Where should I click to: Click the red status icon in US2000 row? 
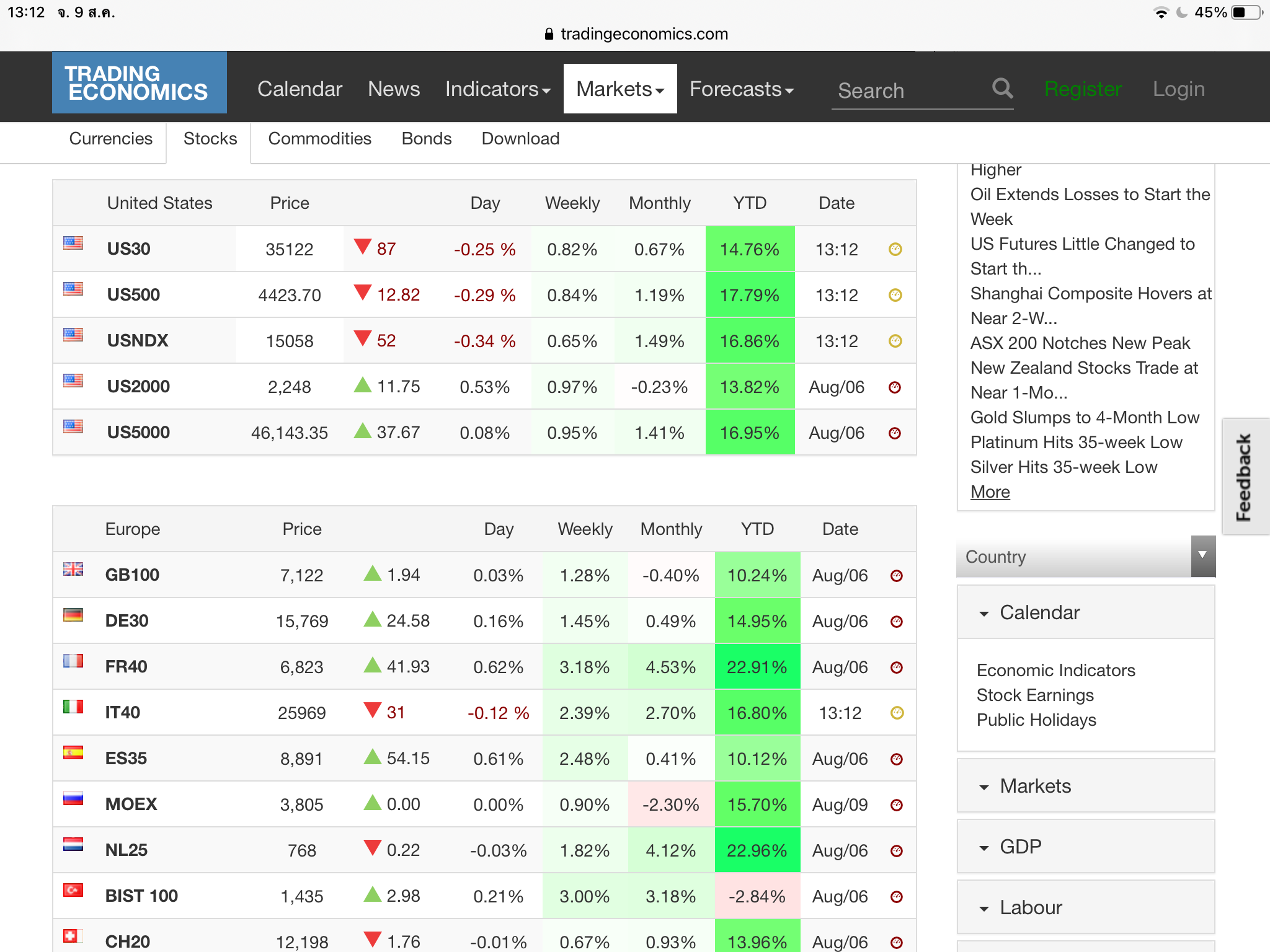coord(895,387)
